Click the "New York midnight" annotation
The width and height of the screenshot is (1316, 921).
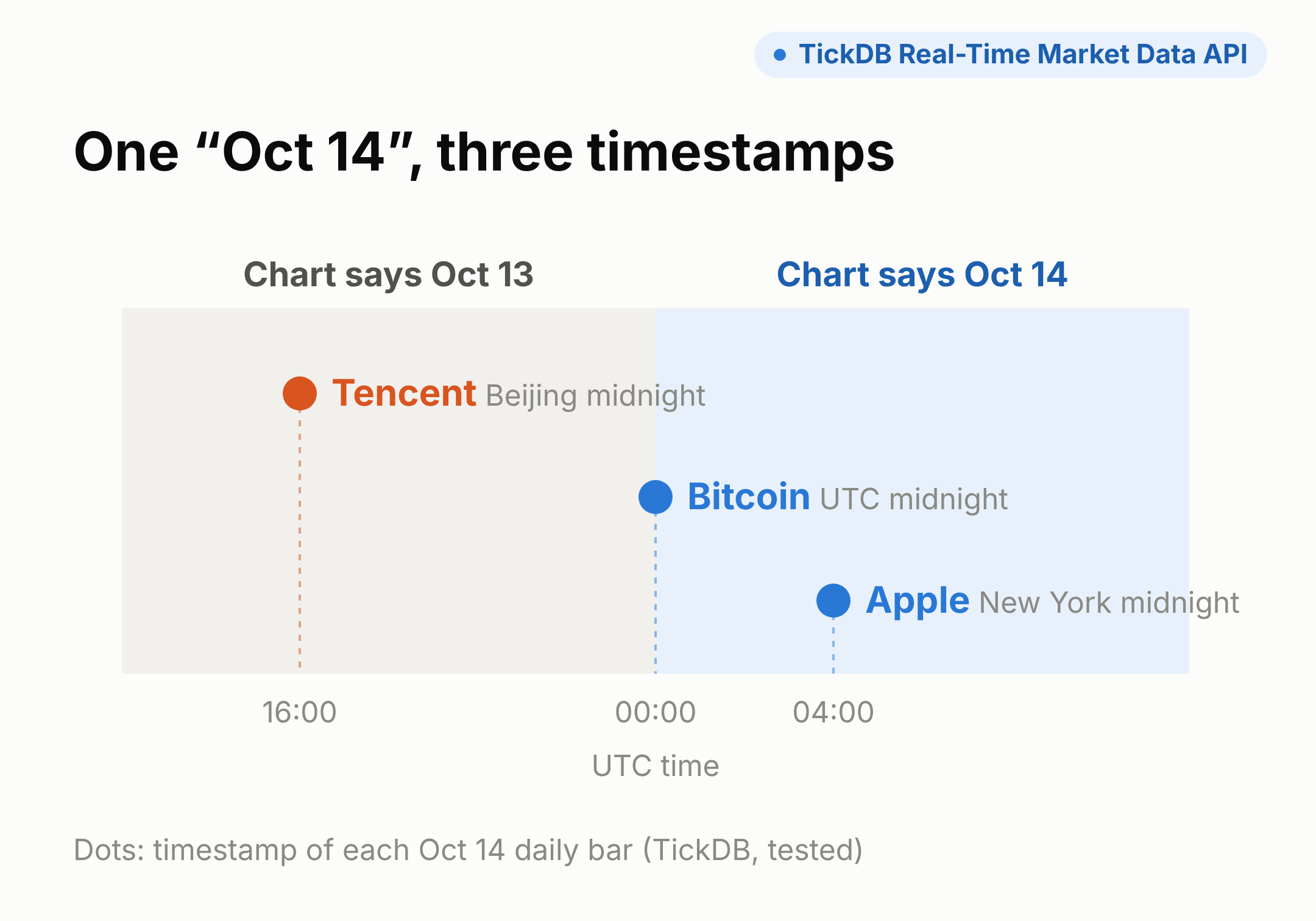(1109, 603)
